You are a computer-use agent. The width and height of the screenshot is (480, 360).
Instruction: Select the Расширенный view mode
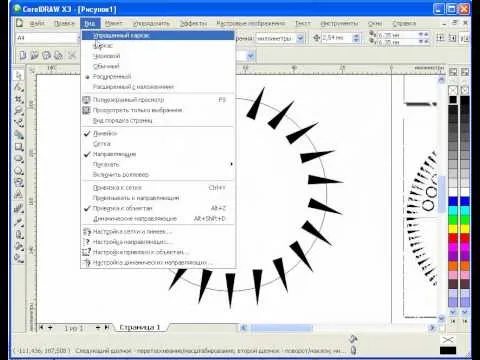click(x=158, y=76)
